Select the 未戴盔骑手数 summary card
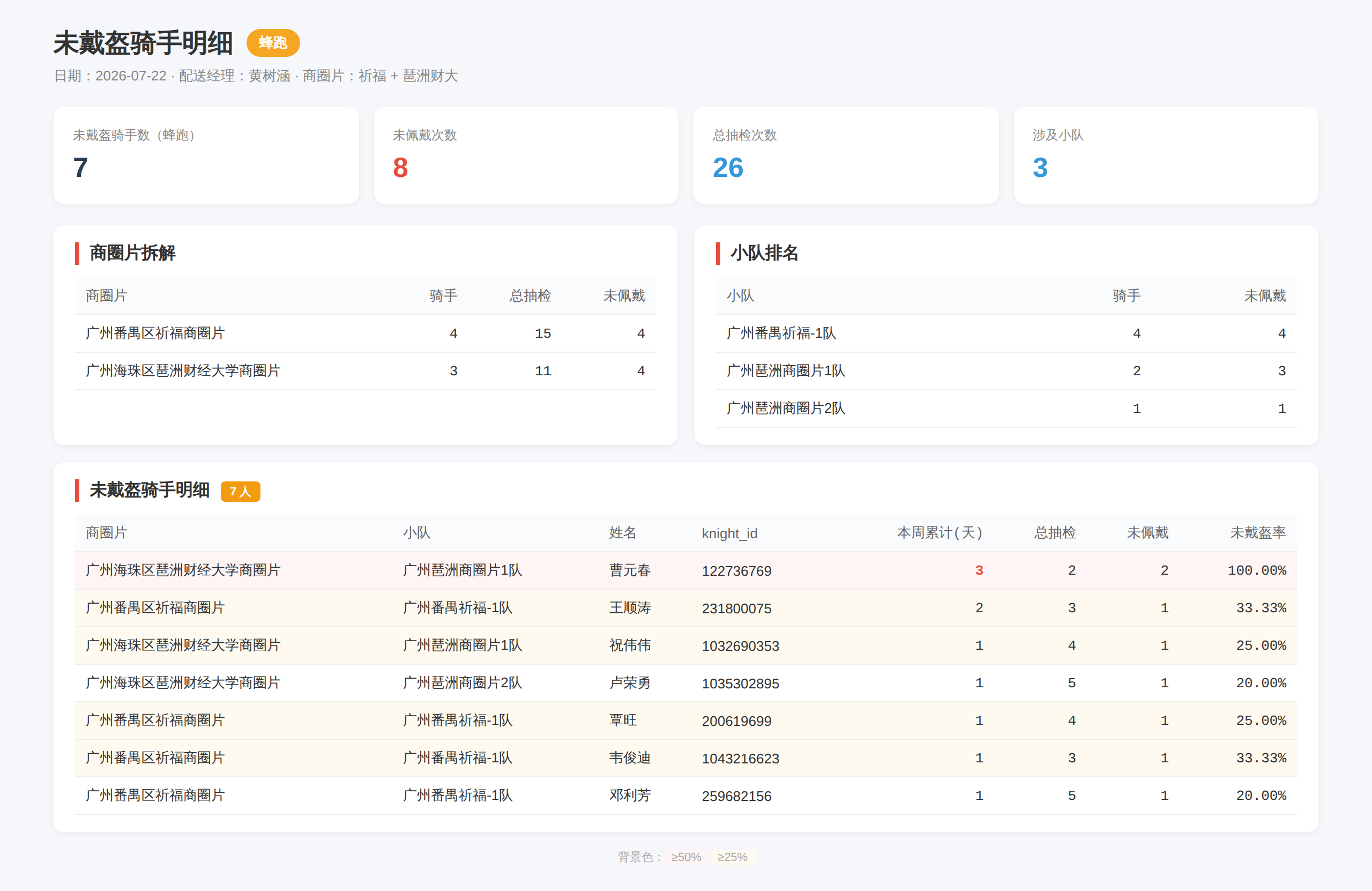 206,155
